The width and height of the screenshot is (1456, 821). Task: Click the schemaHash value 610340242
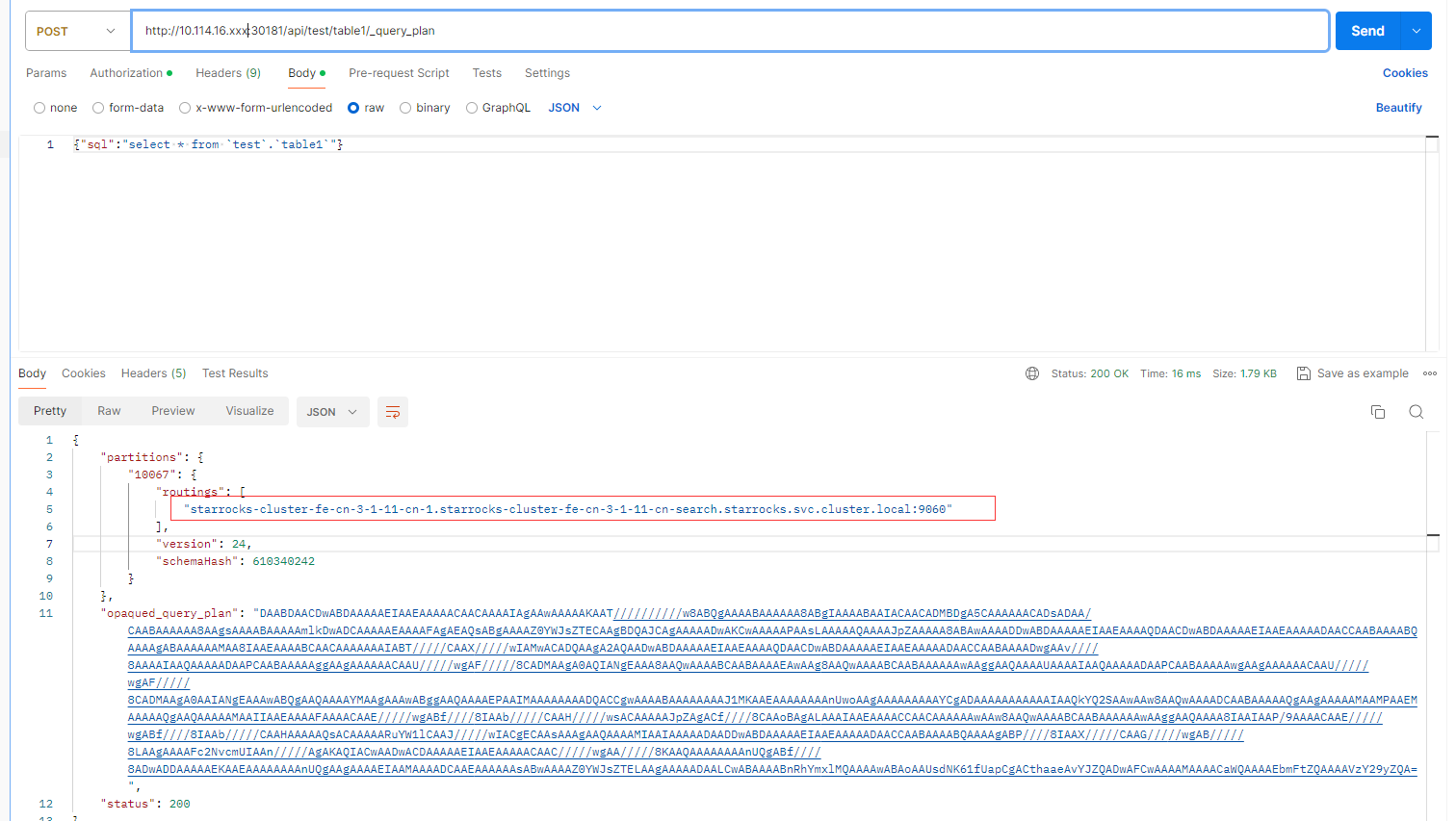(284, 561)
